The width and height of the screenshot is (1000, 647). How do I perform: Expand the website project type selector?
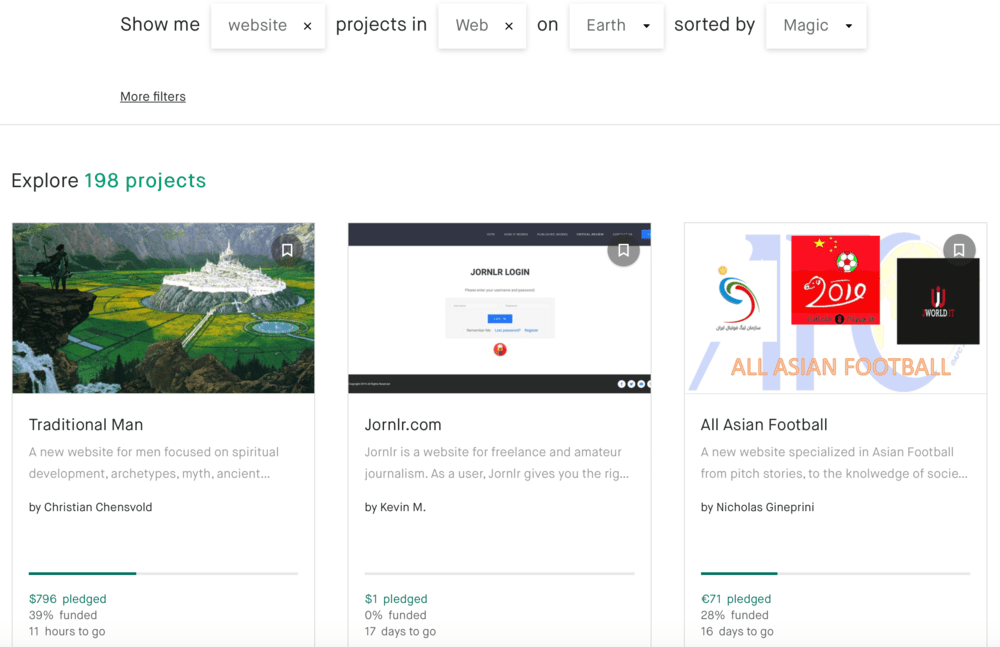[x=257, y=25]
